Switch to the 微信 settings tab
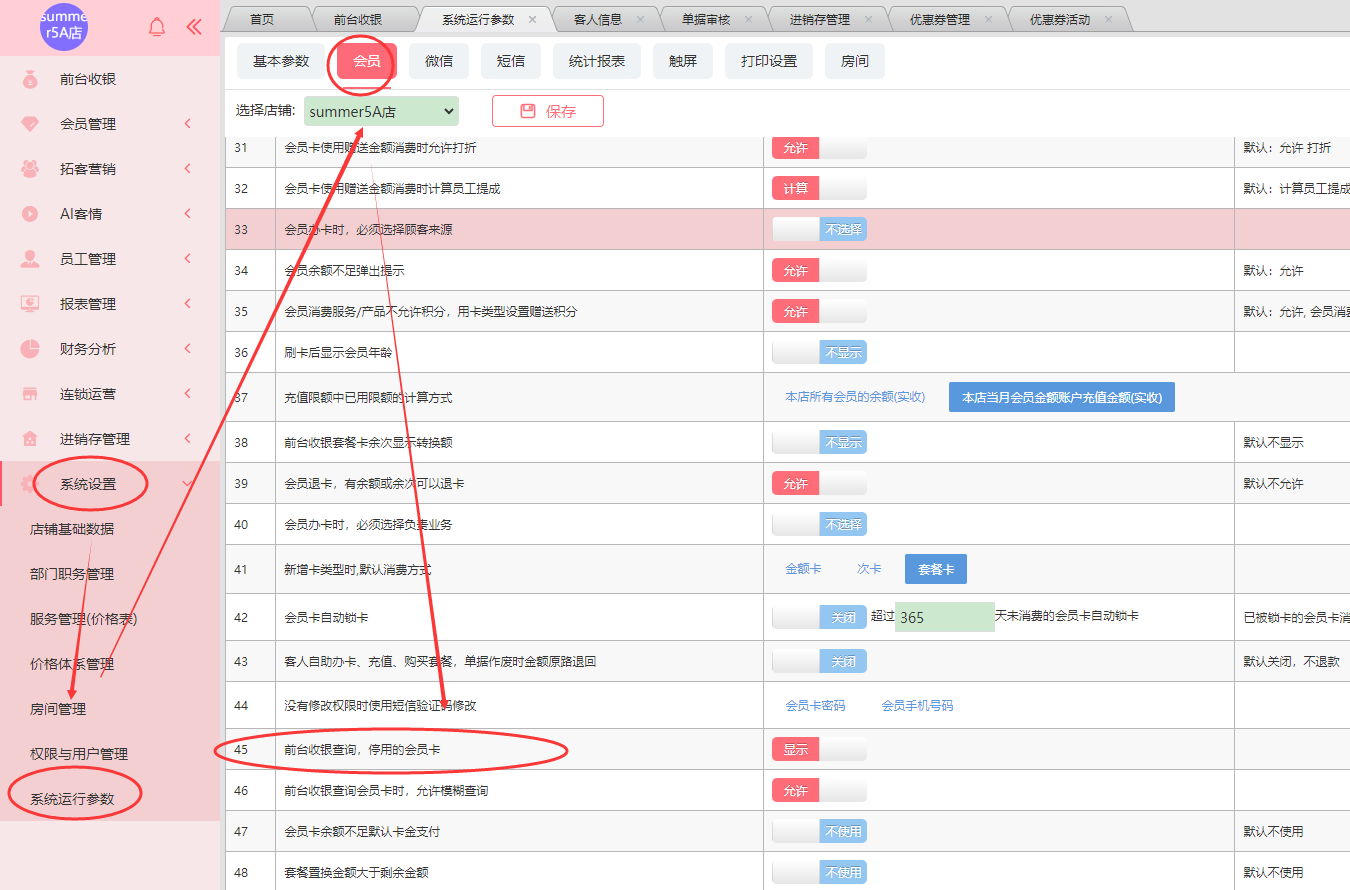Screen dimensions: 1350x890 point(439,61)
